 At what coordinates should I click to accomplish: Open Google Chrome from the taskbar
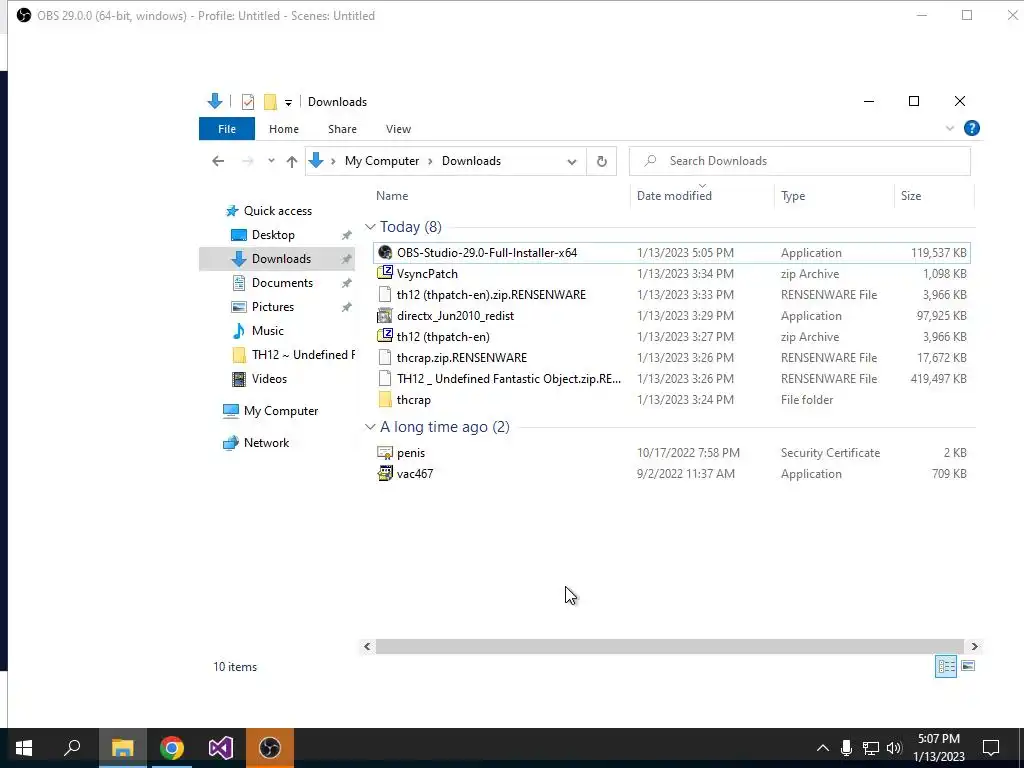tap(172, 748)
